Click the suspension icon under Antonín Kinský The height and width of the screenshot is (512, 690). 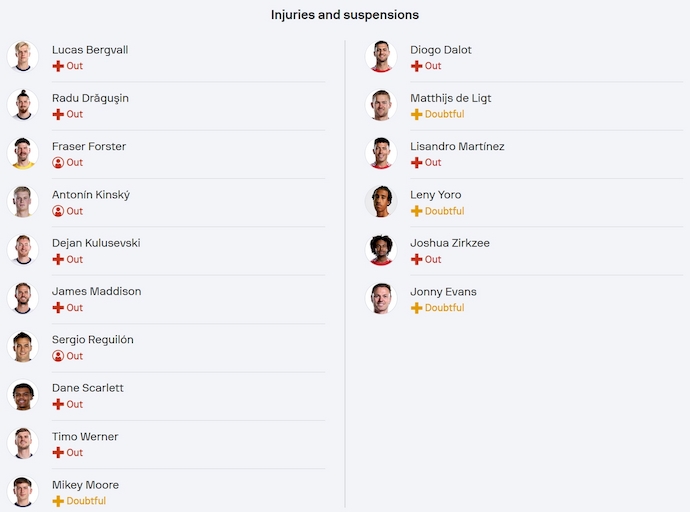coord(58,211)
